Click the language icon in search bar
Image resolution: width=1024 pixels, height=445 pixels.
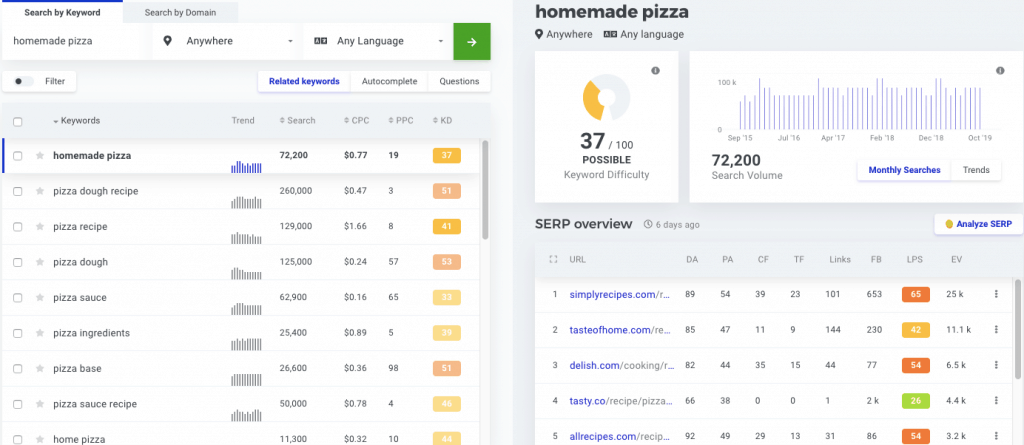tap(320, 41)
